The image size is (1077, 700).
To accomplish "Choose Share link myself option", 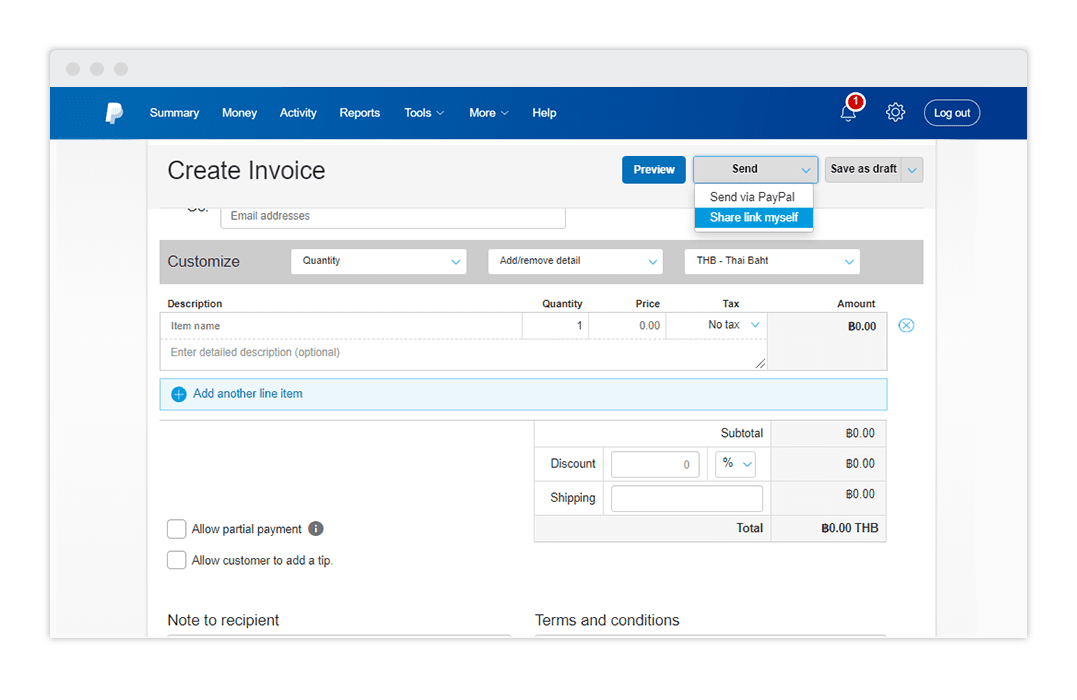I will pyautogui.click(x=754, y=218).
